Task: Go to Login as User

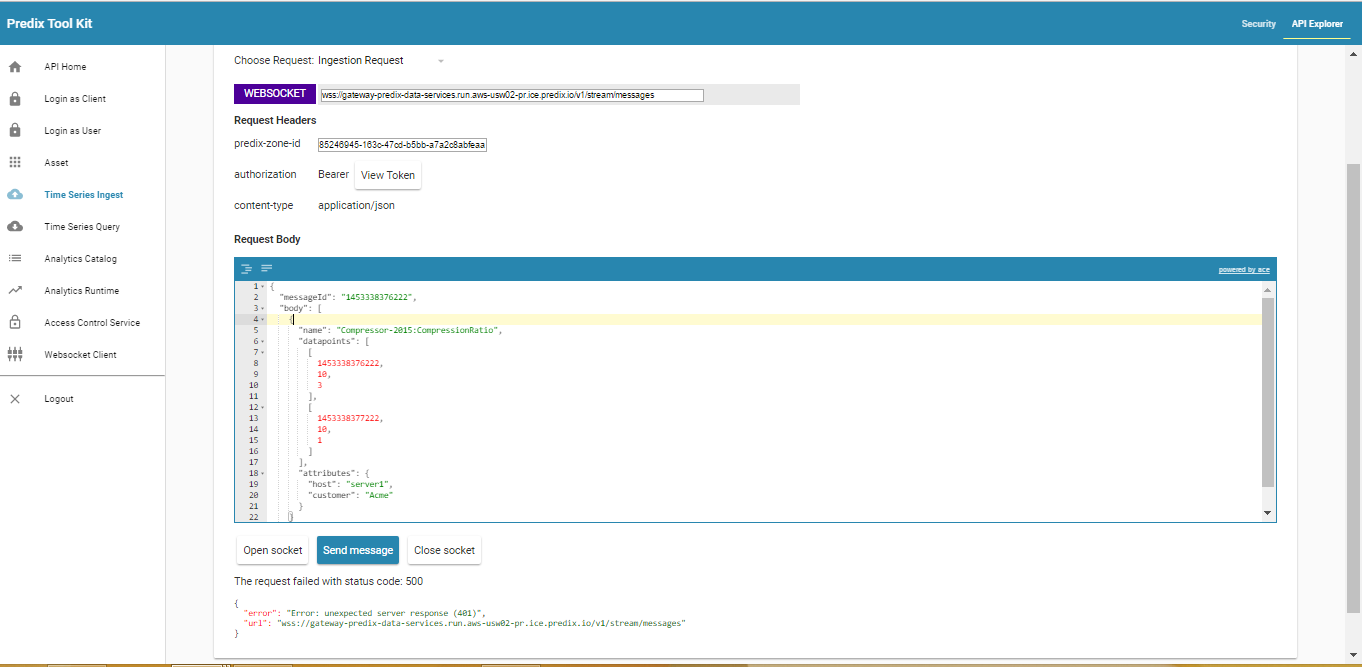Action: 72,131
